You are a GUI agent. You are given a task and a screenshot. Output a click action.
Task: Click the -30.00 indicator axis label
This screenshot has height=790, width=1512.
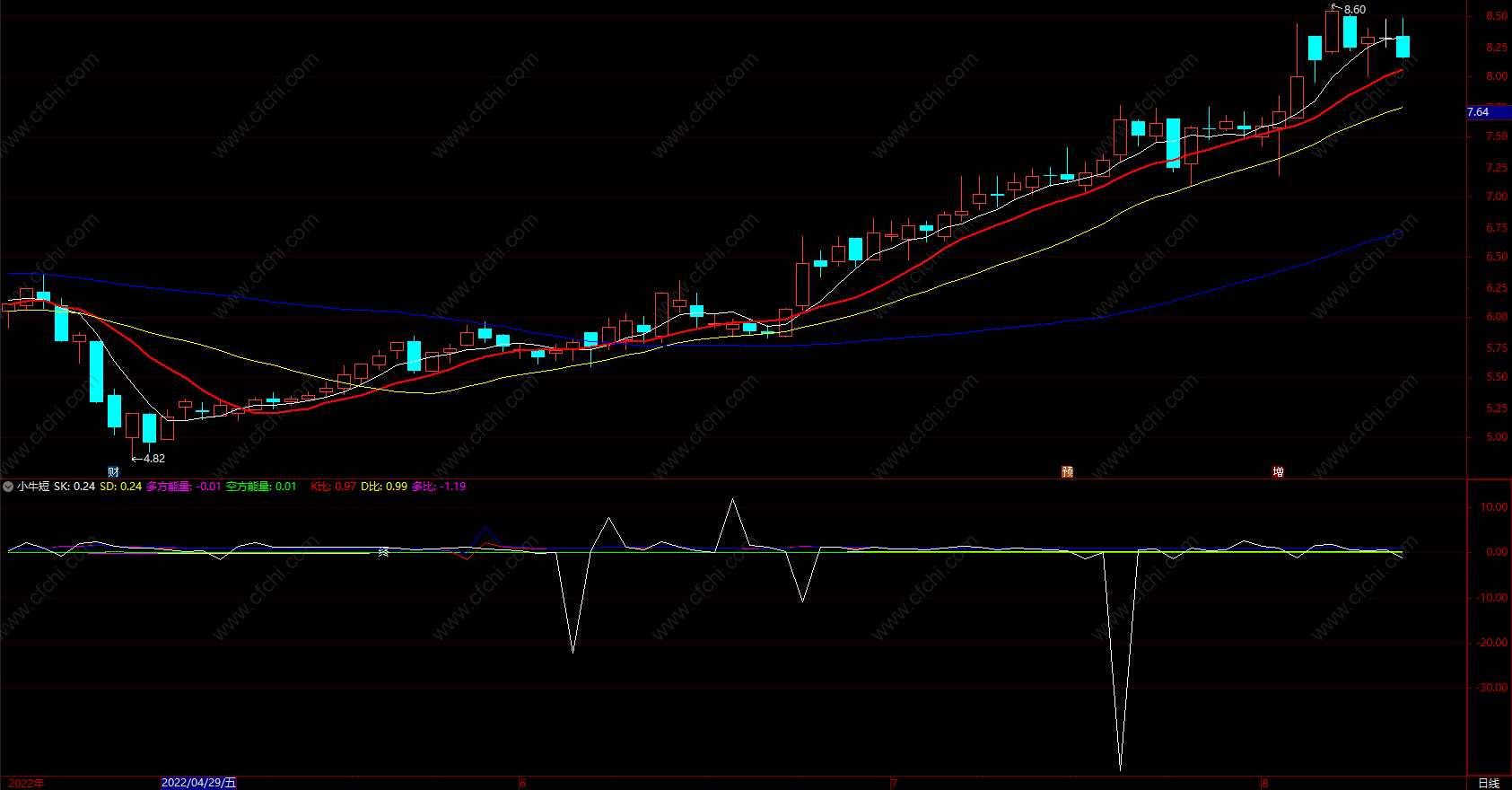point(1492,688)
